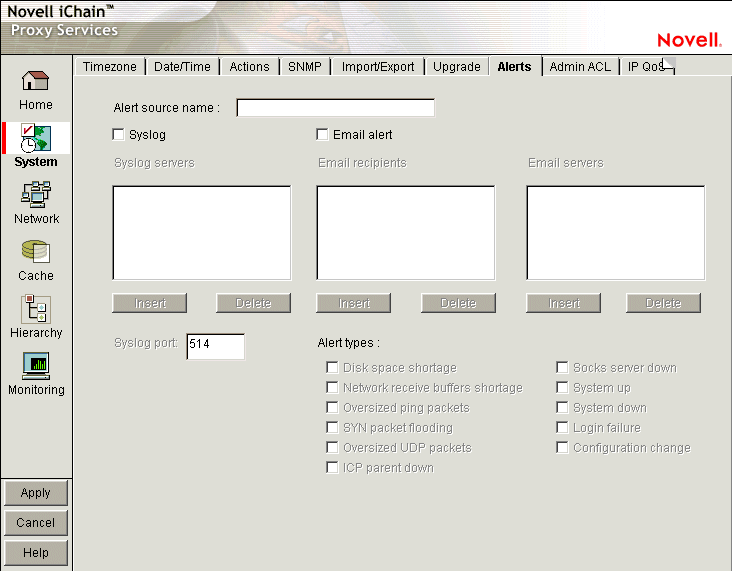
Task: Switch to the Date/Time tab
Action: tap(182, 67)
